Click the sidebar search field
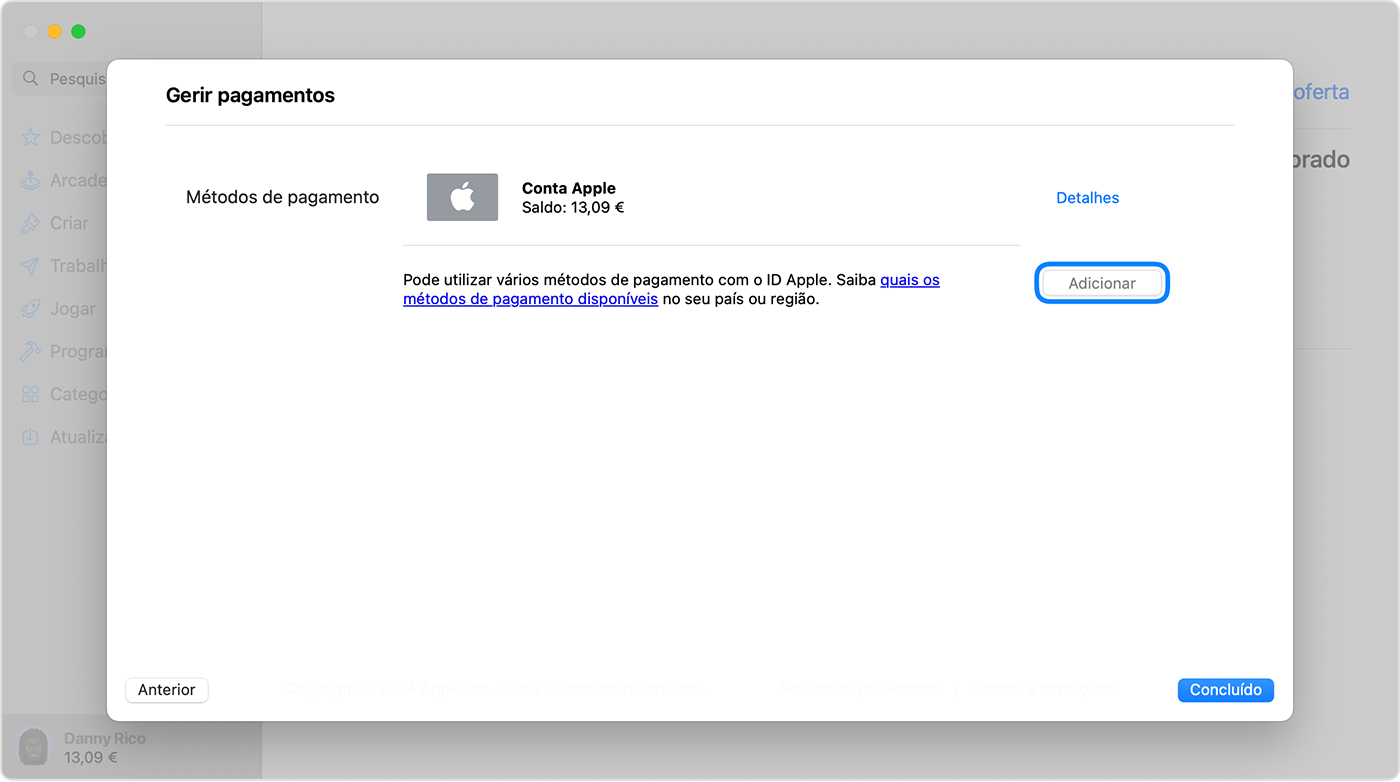The image size is (1400, 782). pos(60,78)
